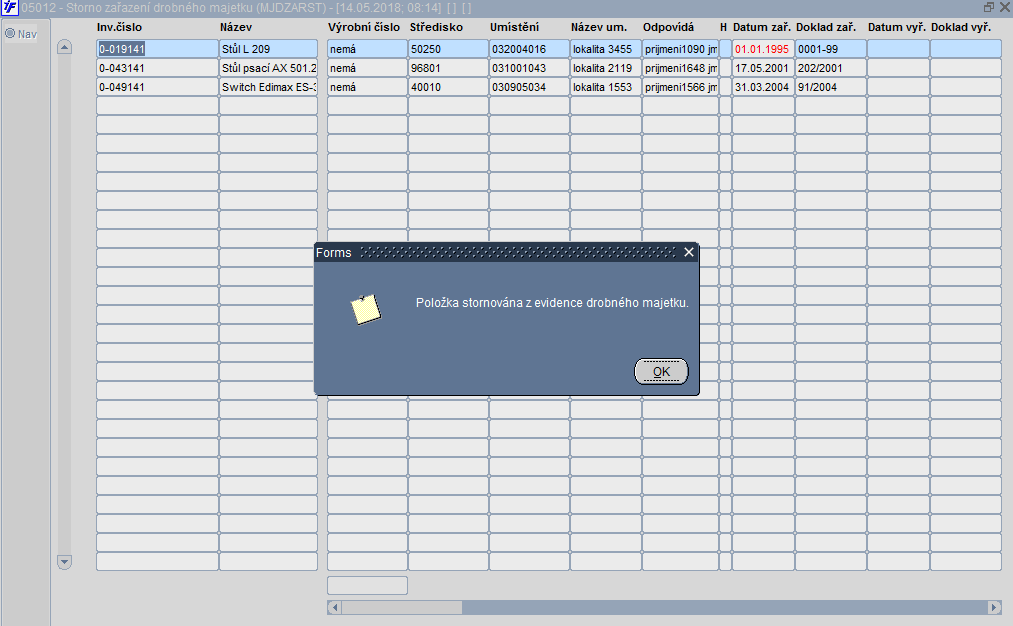Click the document cell 91/2004
Screen dimensions: 1013x626
831,87
